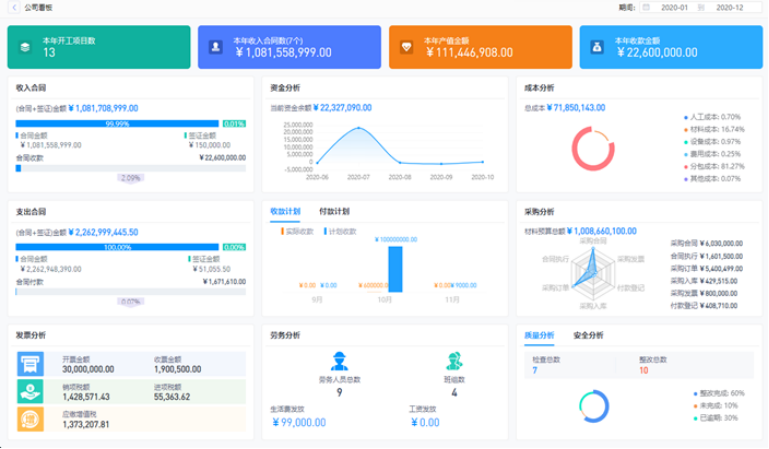Toggle the 计划收款 legend in the chart
The image size is (769, 449).
[x=342, y=231]
